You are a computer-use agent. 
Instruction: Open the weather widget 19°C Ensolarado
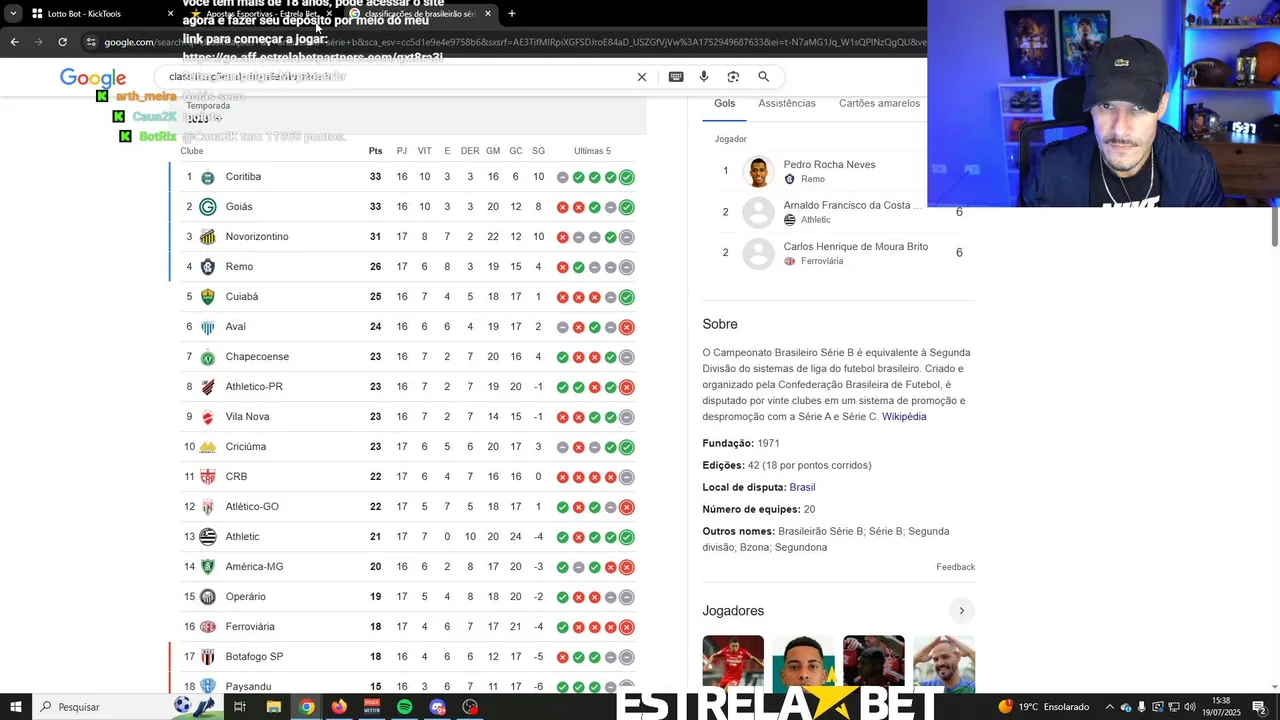pyautogui.click(x=1043, y=707)
